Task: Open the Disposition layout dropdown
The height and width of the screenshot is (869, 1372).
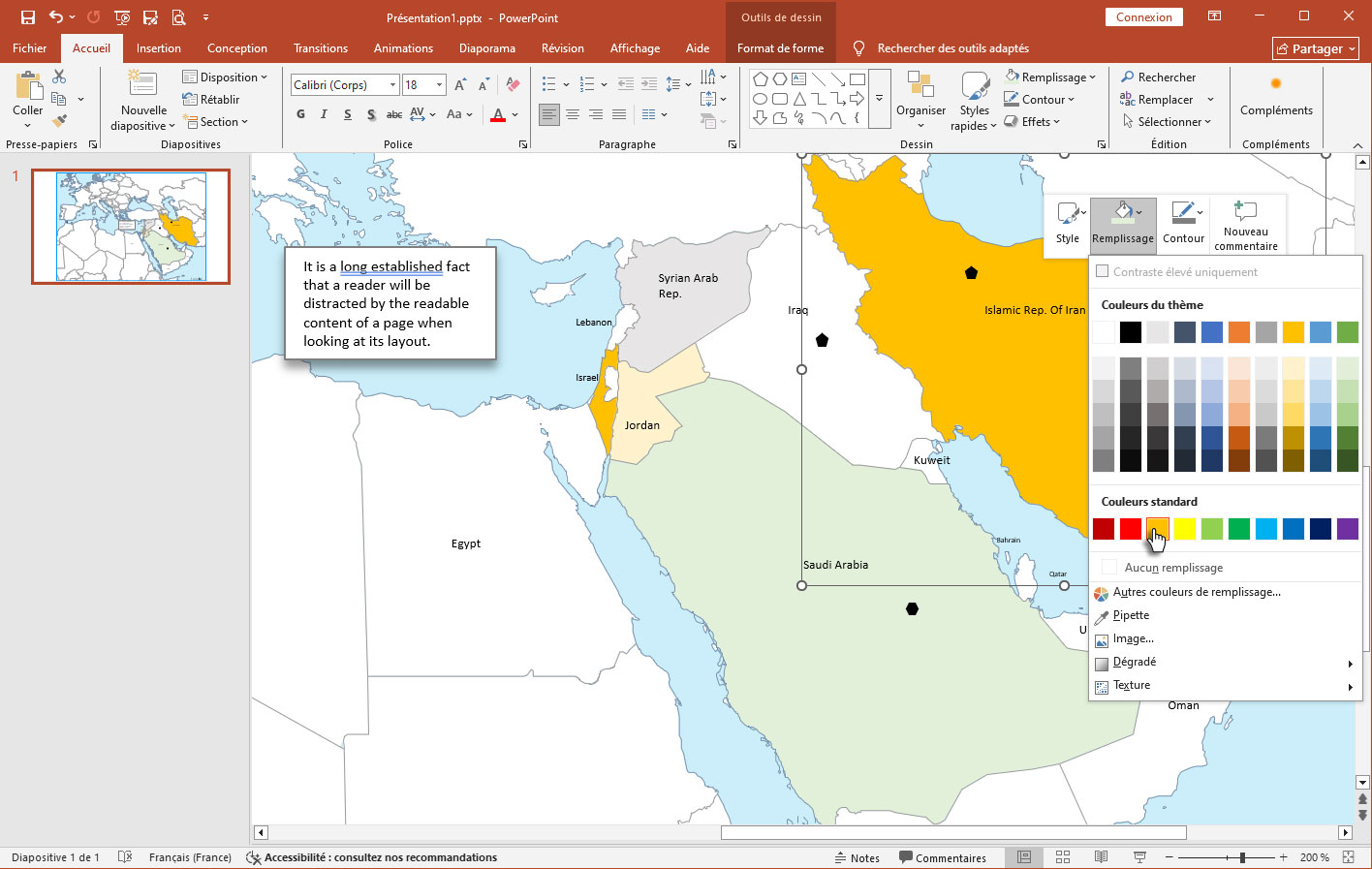Action: tap(226, 78)
